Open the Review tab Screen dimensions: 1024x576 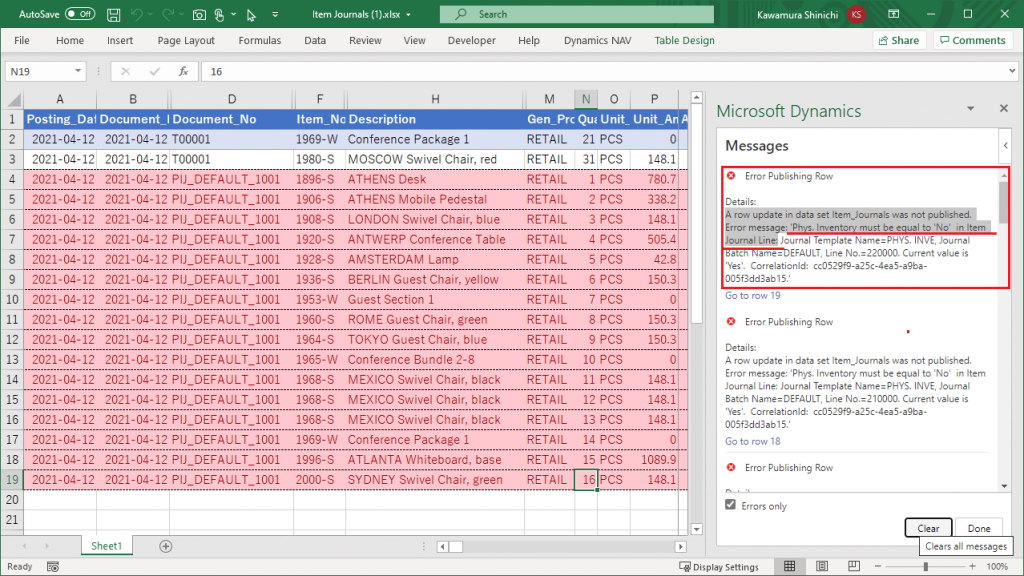tap(365, 40)
